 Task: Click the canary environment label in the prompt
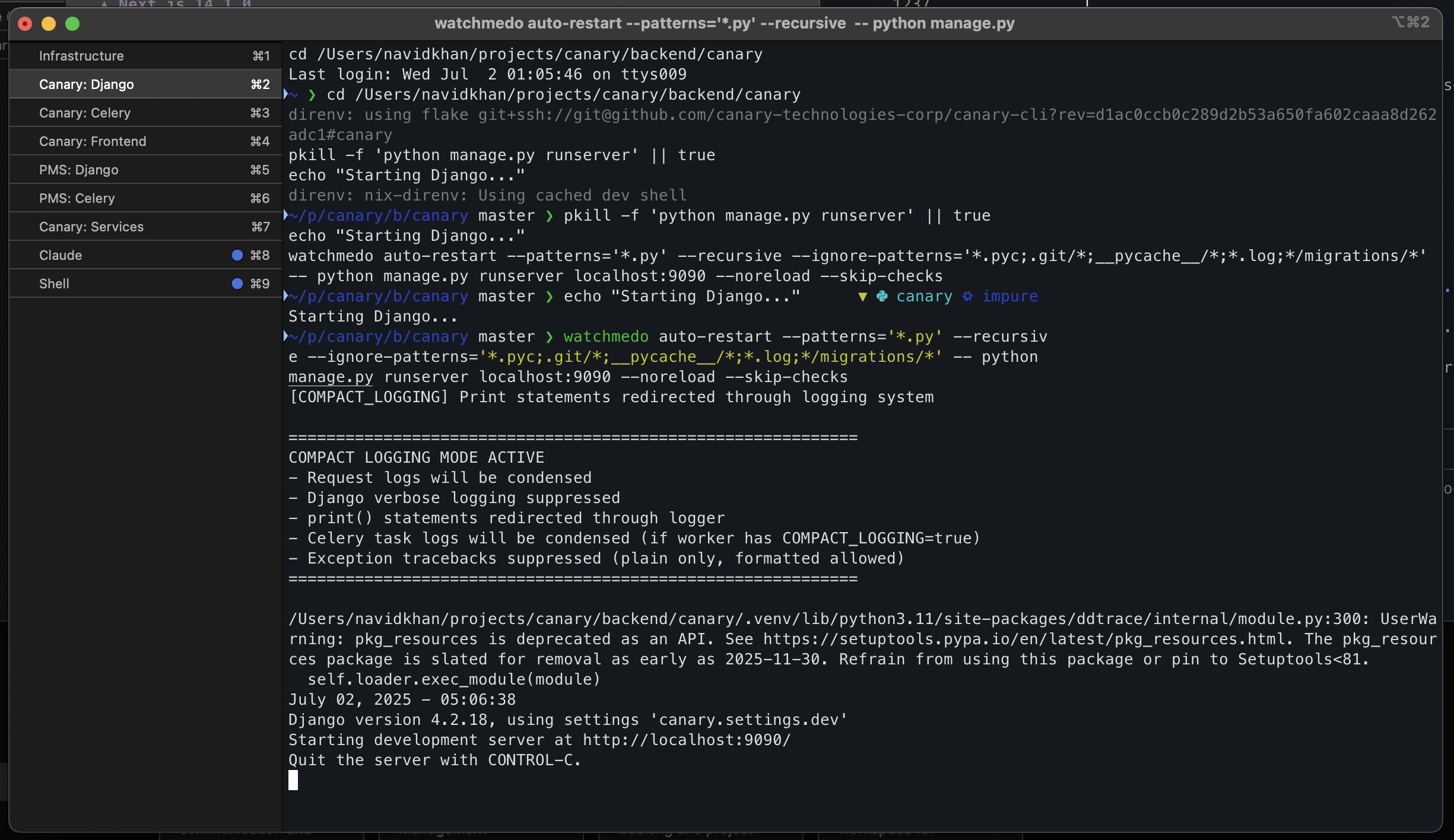pos(924,297)
